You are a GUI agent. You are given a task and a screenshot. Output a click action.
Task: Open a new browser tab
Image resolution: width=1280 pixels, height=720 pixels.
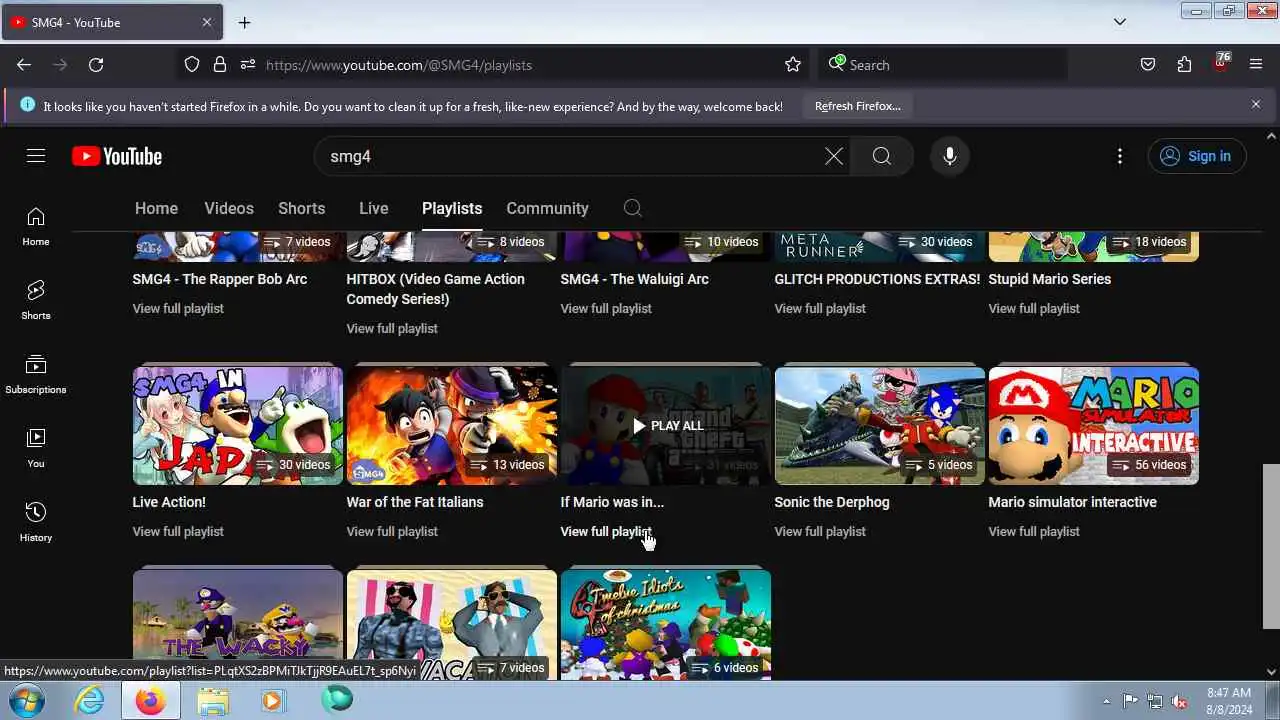pos(244,22)
